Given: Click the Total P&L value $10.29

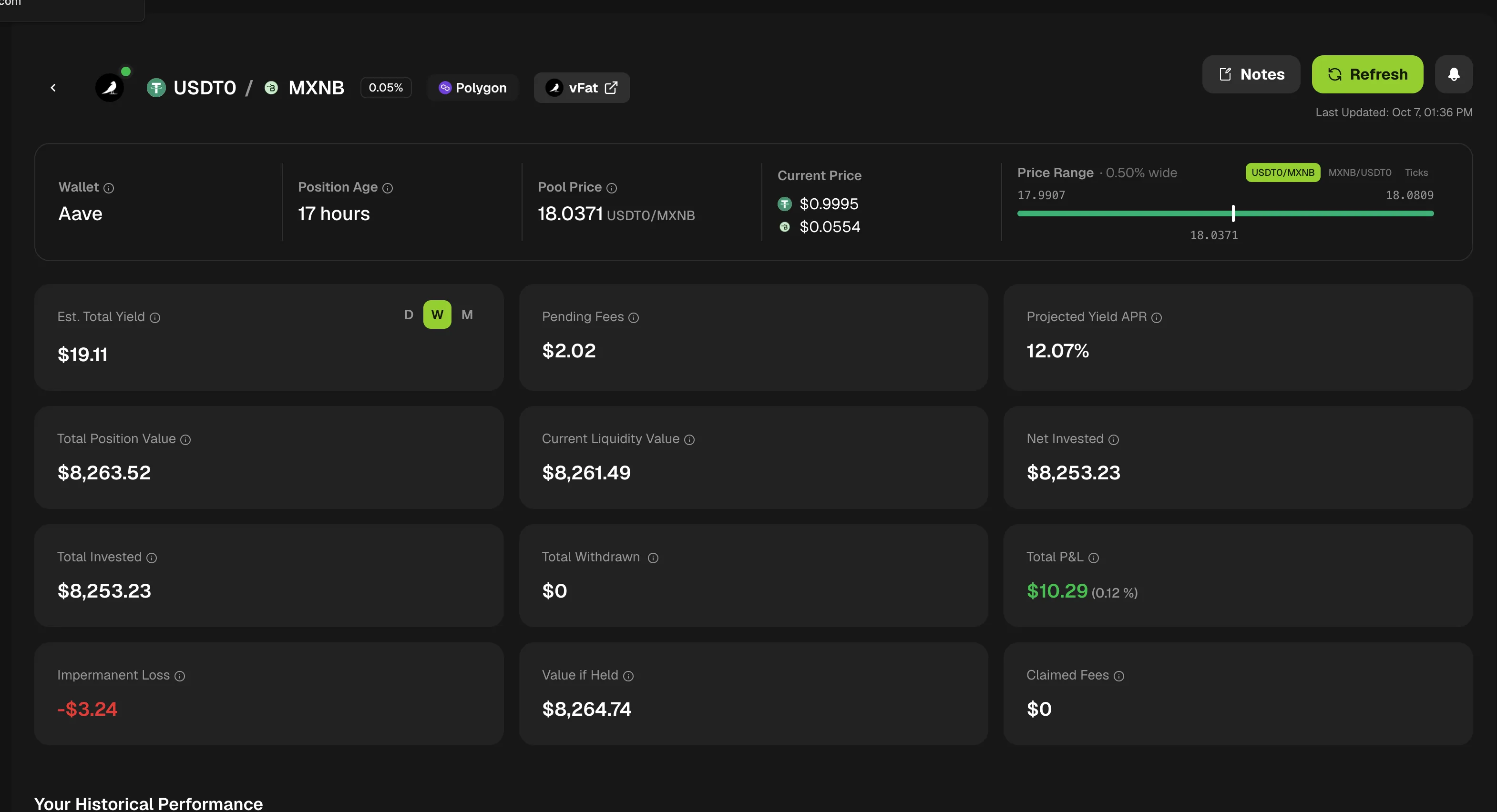Looking at the screenshot, I should pyautogui.click(x=1056, y=591).
